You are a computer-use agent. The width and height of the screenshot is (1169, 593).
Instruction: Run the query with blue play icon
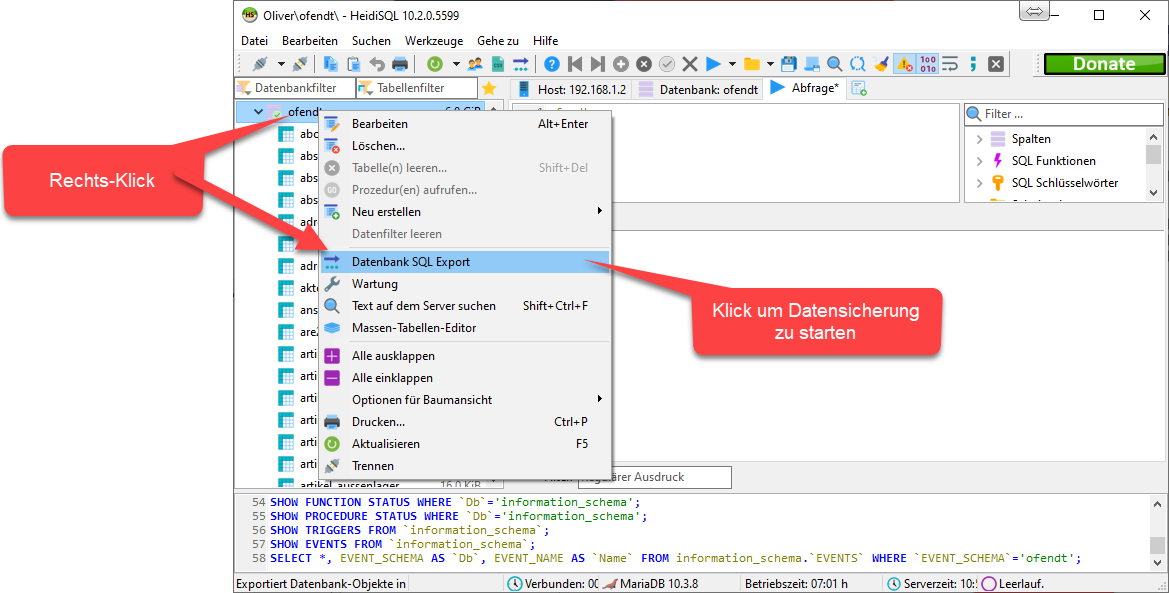pyautogui.click(x=713, y=64)
